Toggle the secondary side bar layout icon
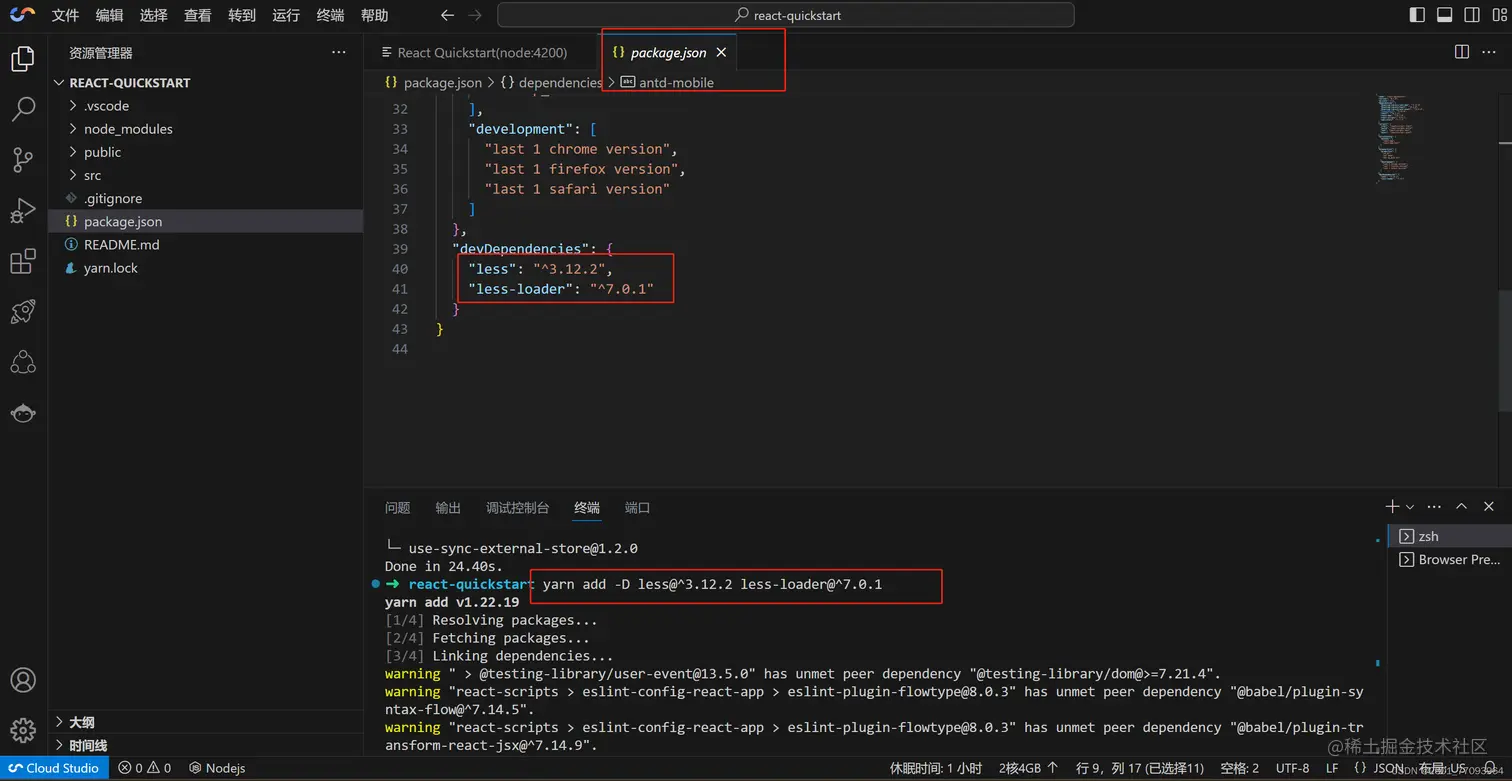 1472,15
